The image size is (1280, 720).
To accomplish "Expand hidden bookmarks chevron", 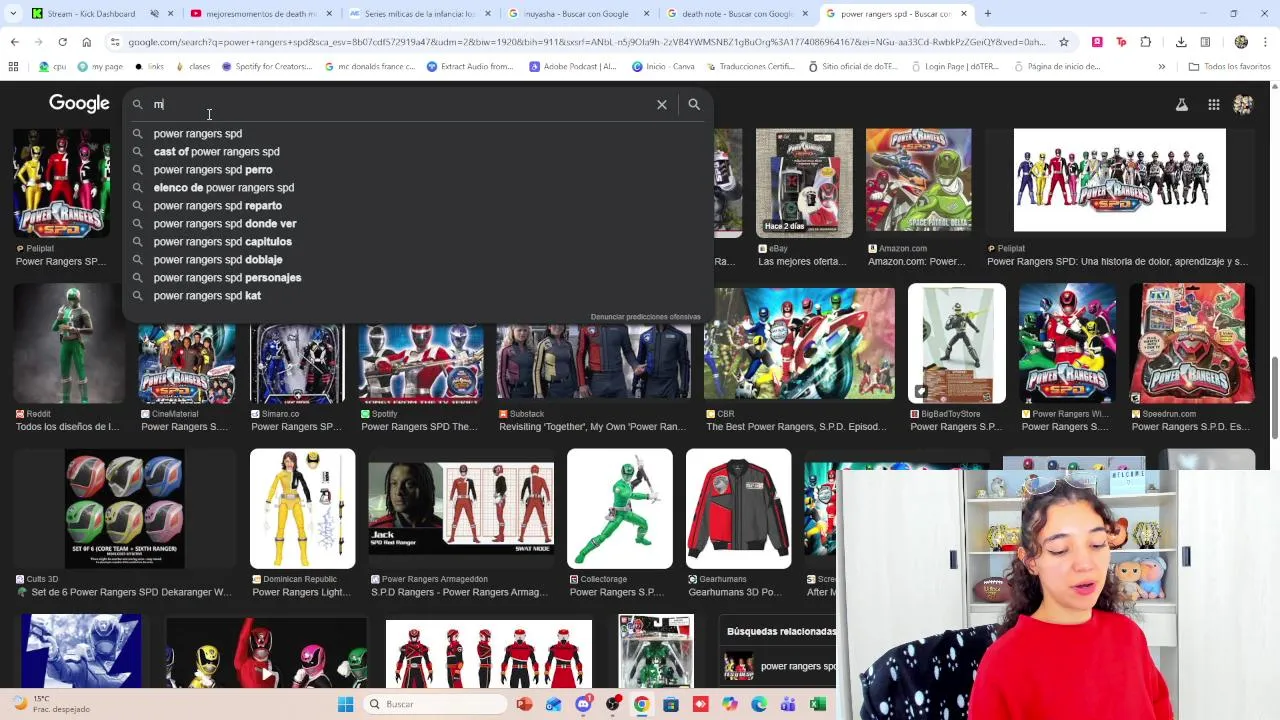I will pos(1161,67).
